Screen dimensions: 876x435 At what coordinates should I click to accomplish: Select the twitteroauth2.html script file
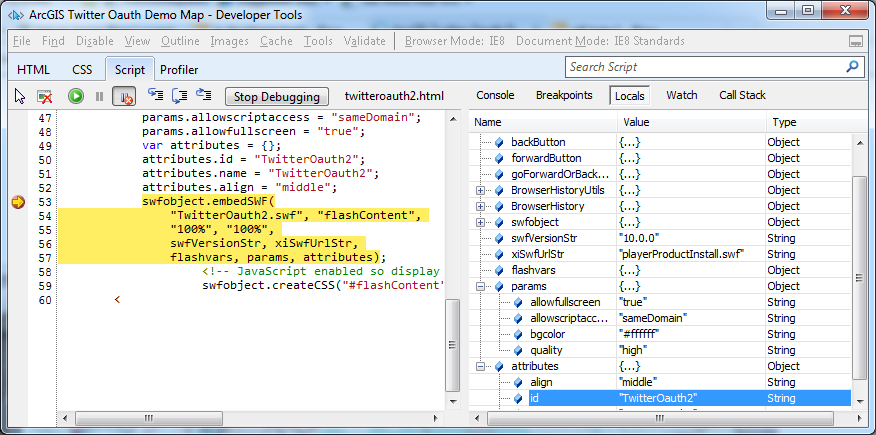pos(394,96)
